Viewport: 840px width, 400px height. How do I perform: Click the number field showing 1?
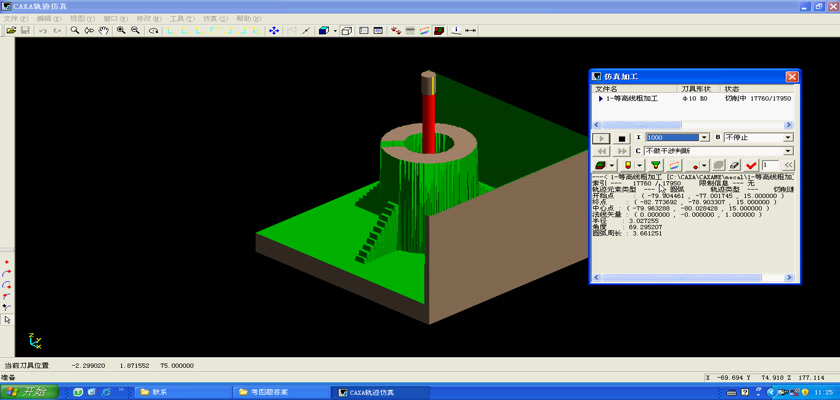pyautogui.click(x=770, y=165)
